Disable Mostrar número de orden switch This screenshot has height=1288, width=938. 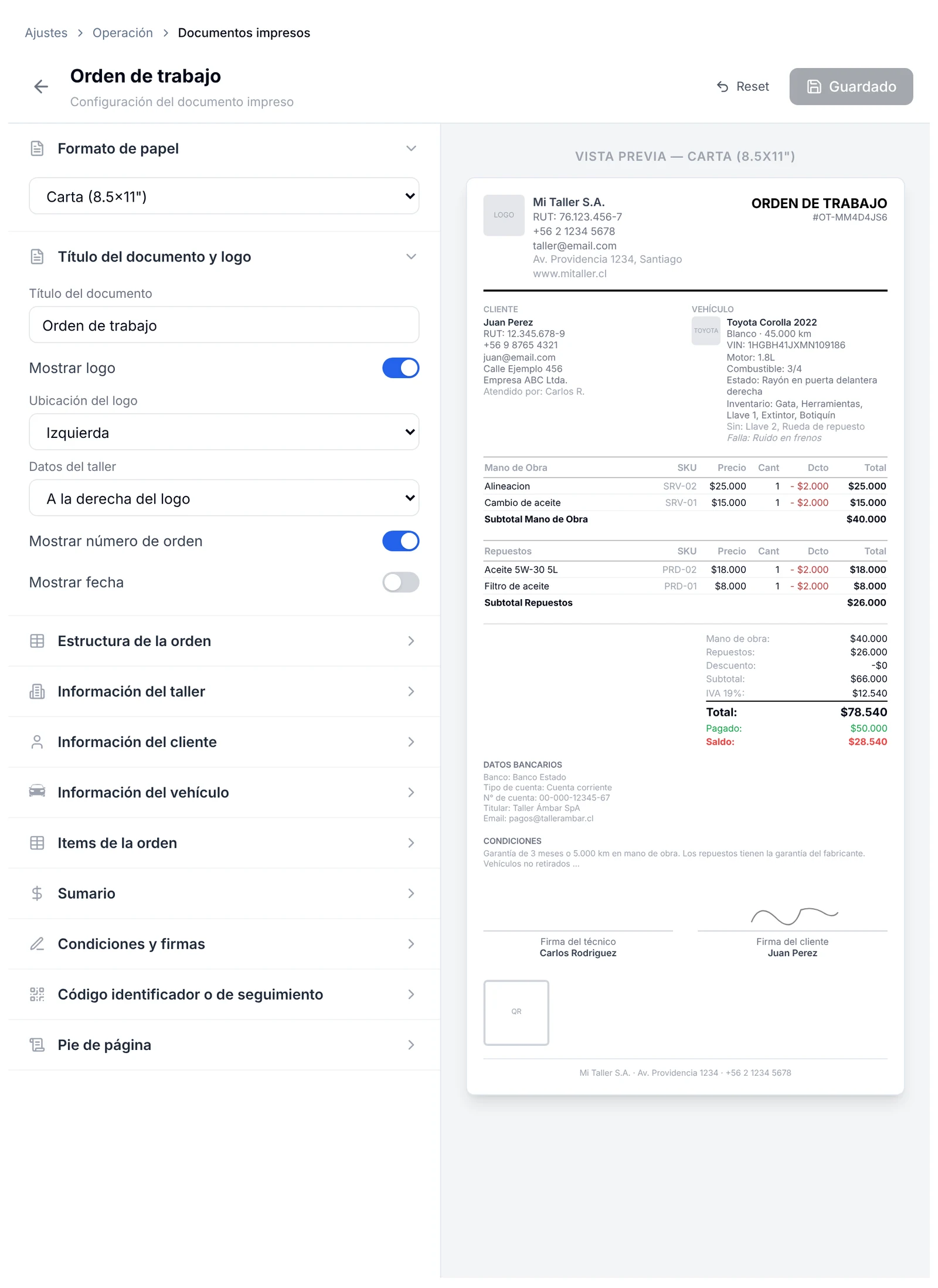tap(400, 541)
